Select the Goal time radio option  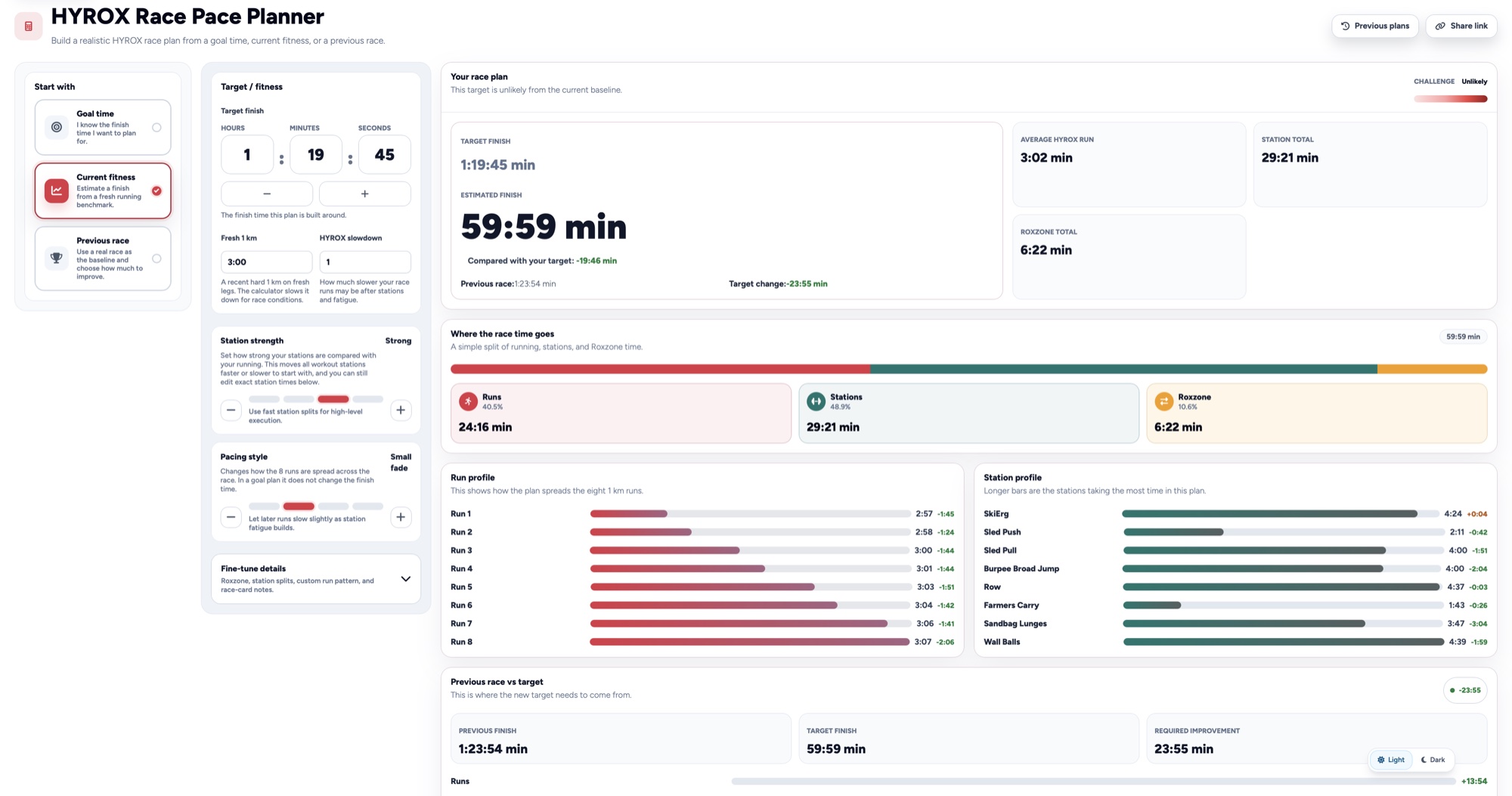156,127
